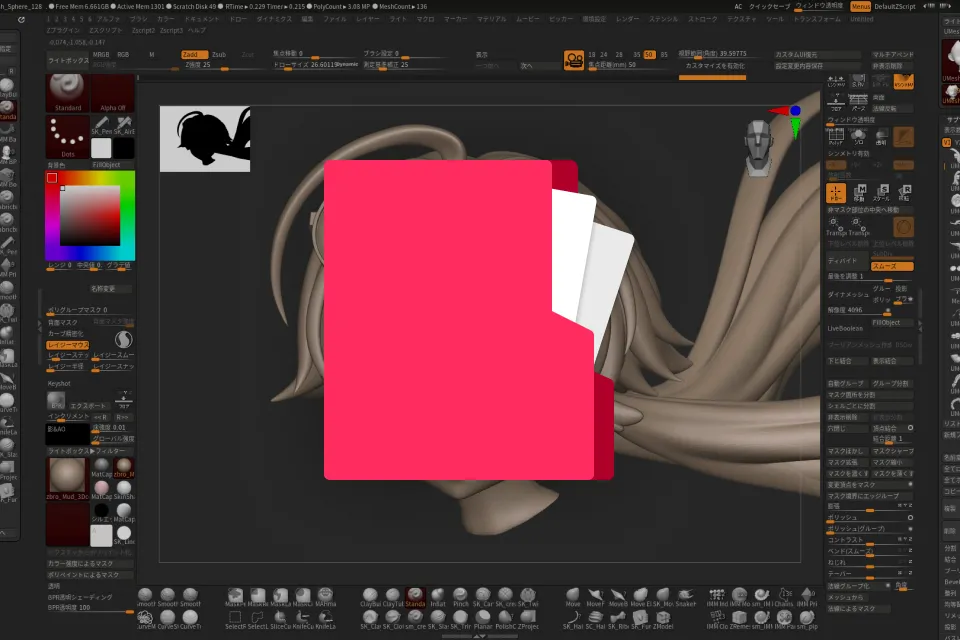This screenshot has width=960, height=640.
Task: Select the SK_Pen stroke icon
Action: [x=101, y=126]
